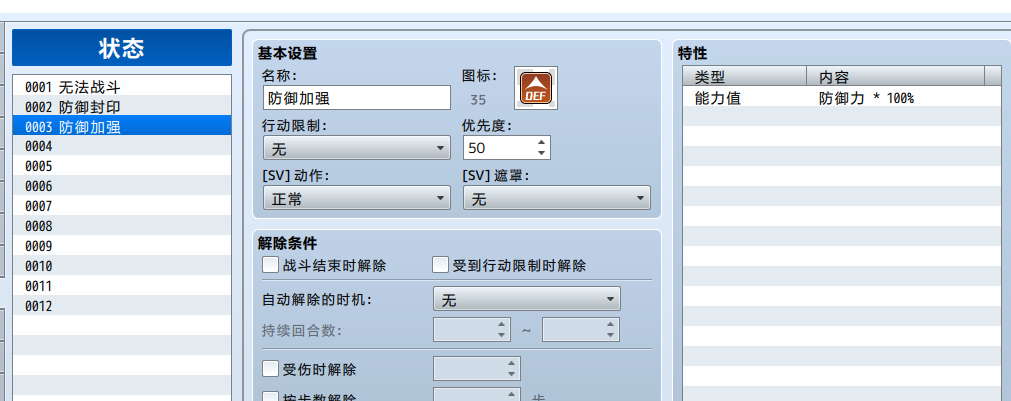Click the 名称 field containing 防御加强
Image resolution: width=1011 pixels, height=401 pixels.
(357, 97)
